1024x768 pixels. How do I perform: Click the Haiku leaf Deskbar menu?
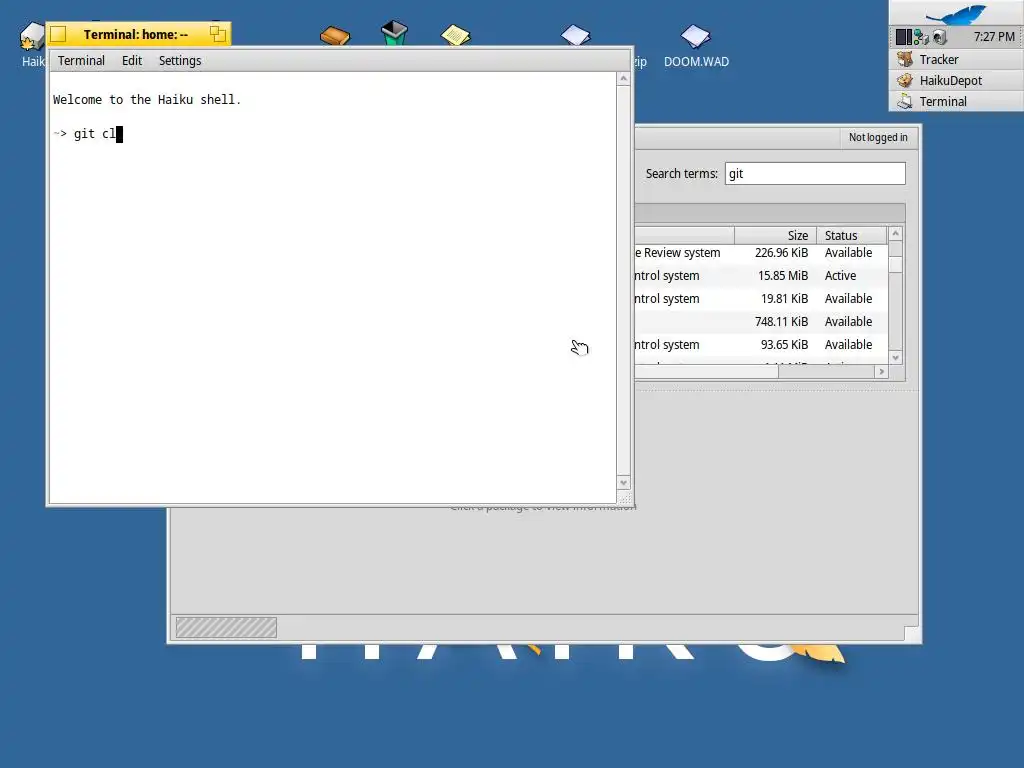click(956, 13)
